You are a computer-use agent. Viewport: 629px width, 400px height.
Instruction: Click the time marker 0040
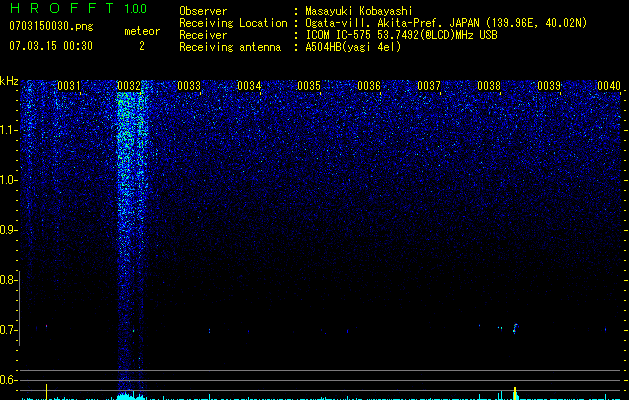(x=609, y=86)
